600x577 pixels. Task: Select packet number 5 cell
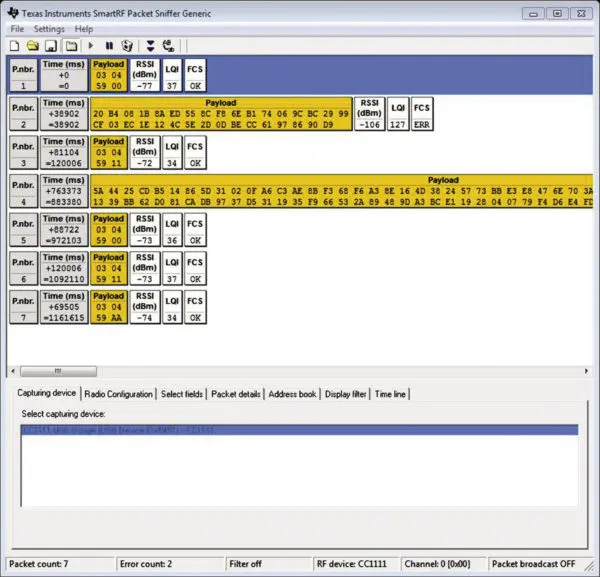coord(23,230)
